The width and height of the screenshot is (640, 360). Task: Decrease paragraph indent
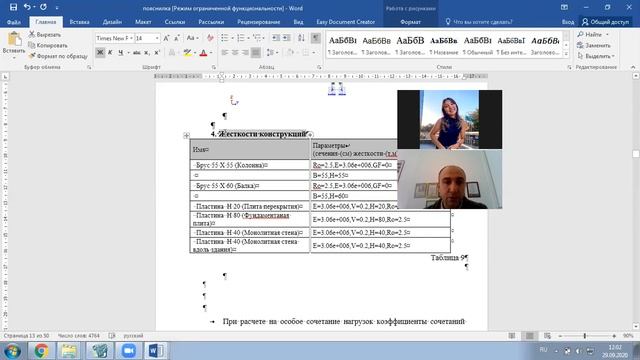tap(276, 38)
